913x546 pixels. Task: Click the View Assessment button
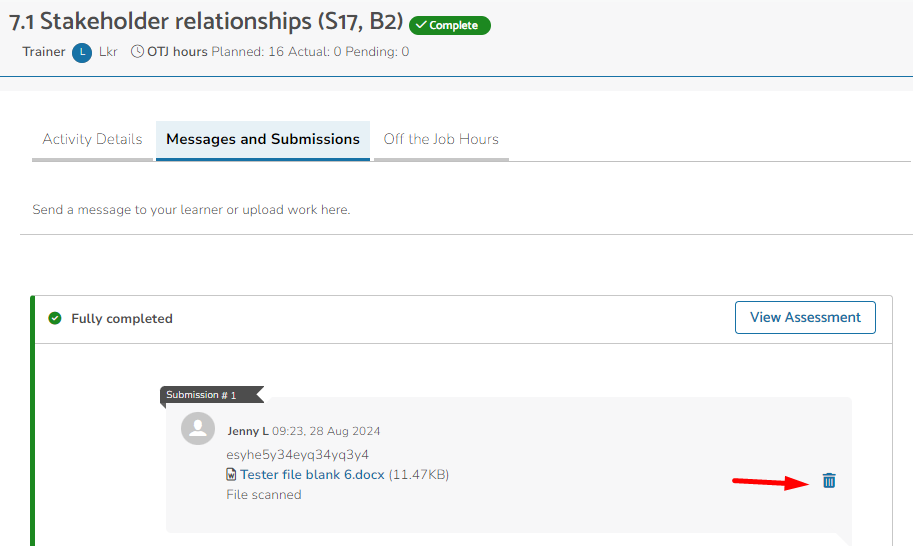point(805,317)
